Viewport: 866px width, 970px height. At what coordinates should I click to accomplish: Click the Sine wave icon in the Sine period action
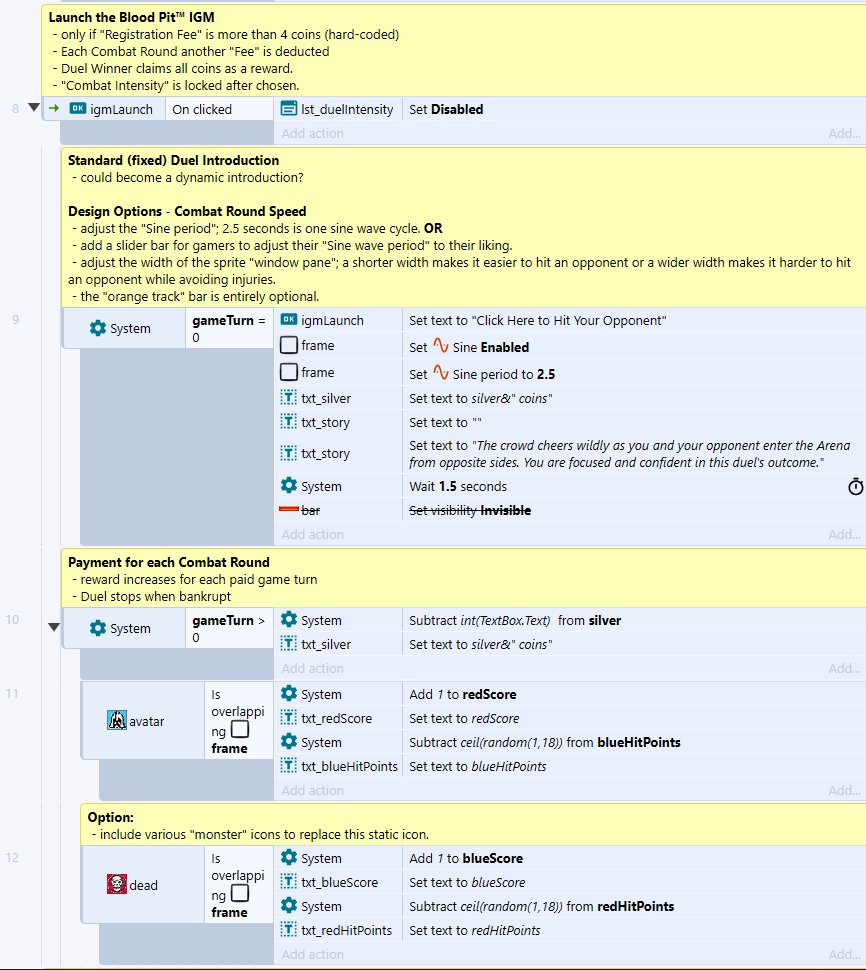click(x=440, y=372)
